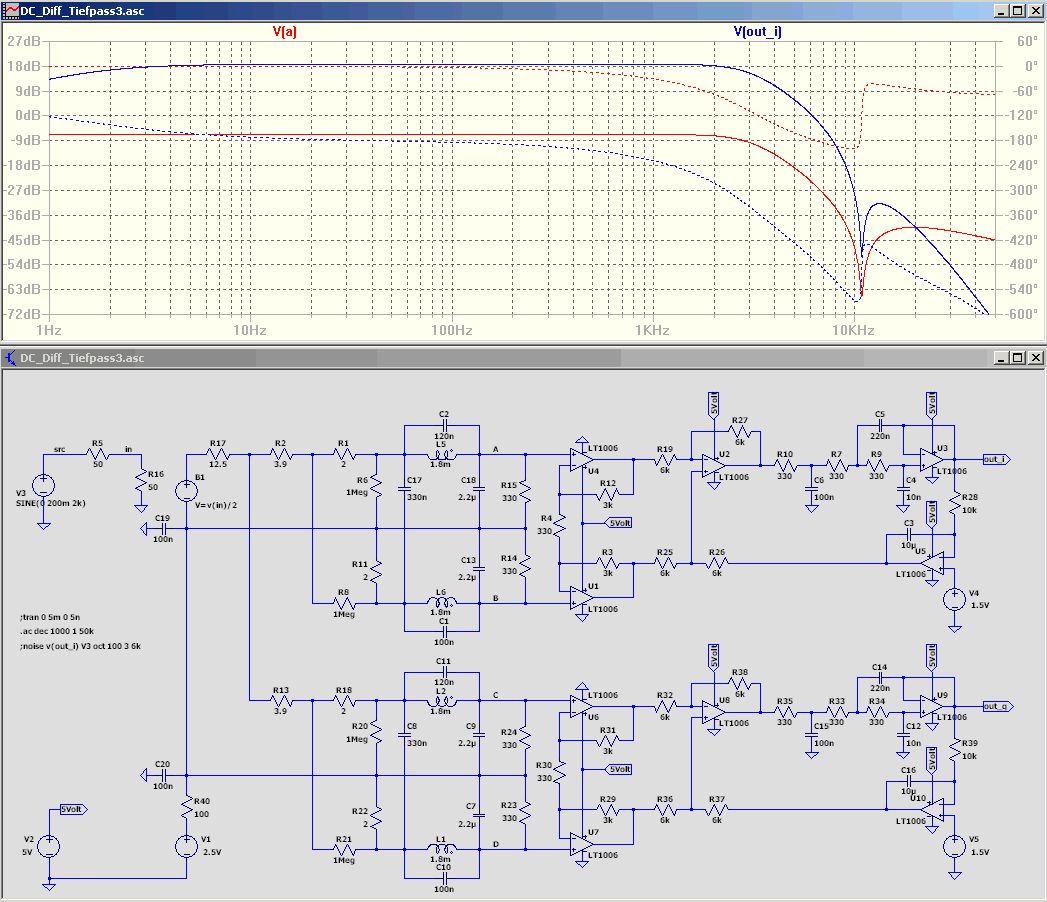Screen dimensions: 1047x902
Task: Open the schematic window system menu icon
Action: point(11,358)
